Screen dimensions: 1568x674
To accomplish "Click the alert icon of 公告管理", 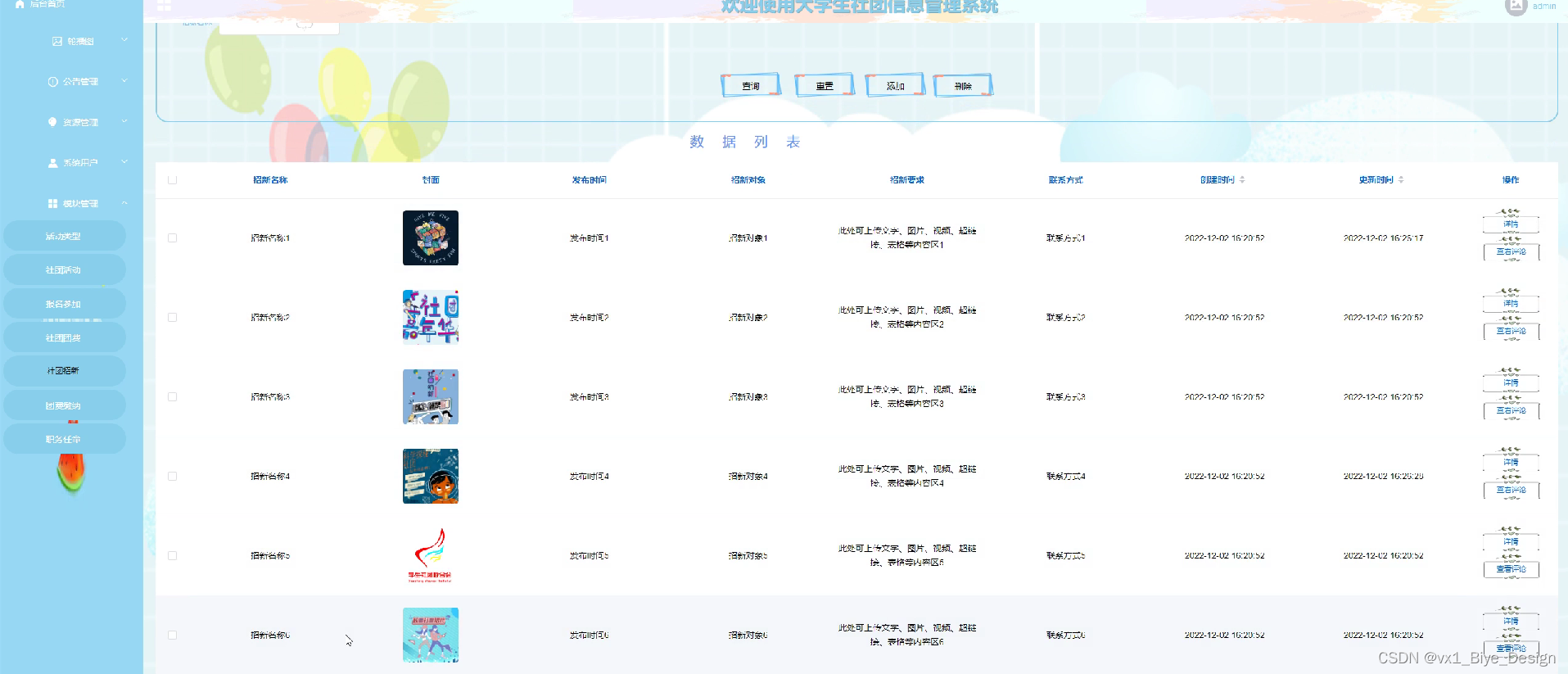I will (x=52, y=82).
